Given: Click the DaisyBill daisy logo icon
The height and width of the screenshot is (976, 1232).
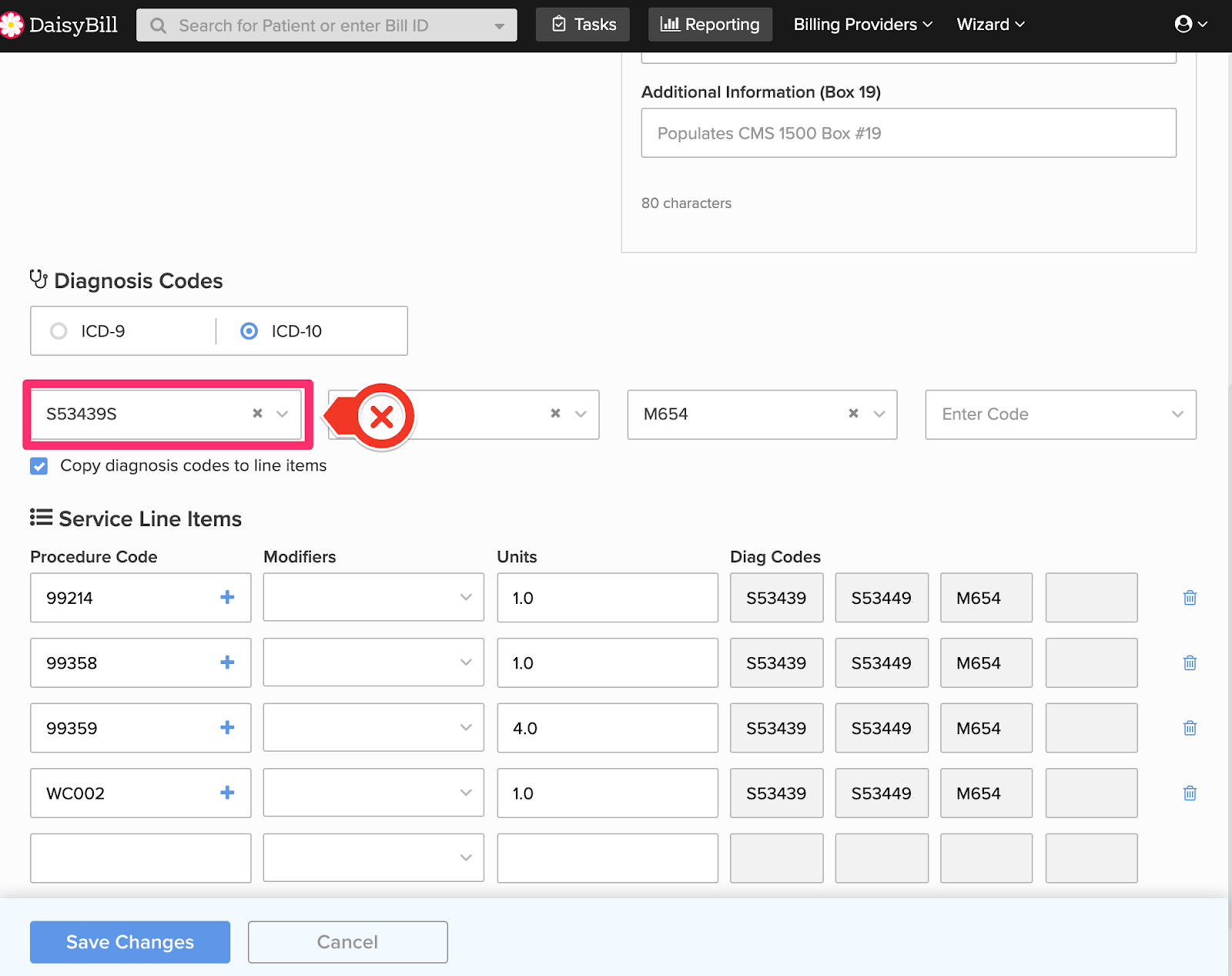Looking at the screenshot, I should (12, 25).
